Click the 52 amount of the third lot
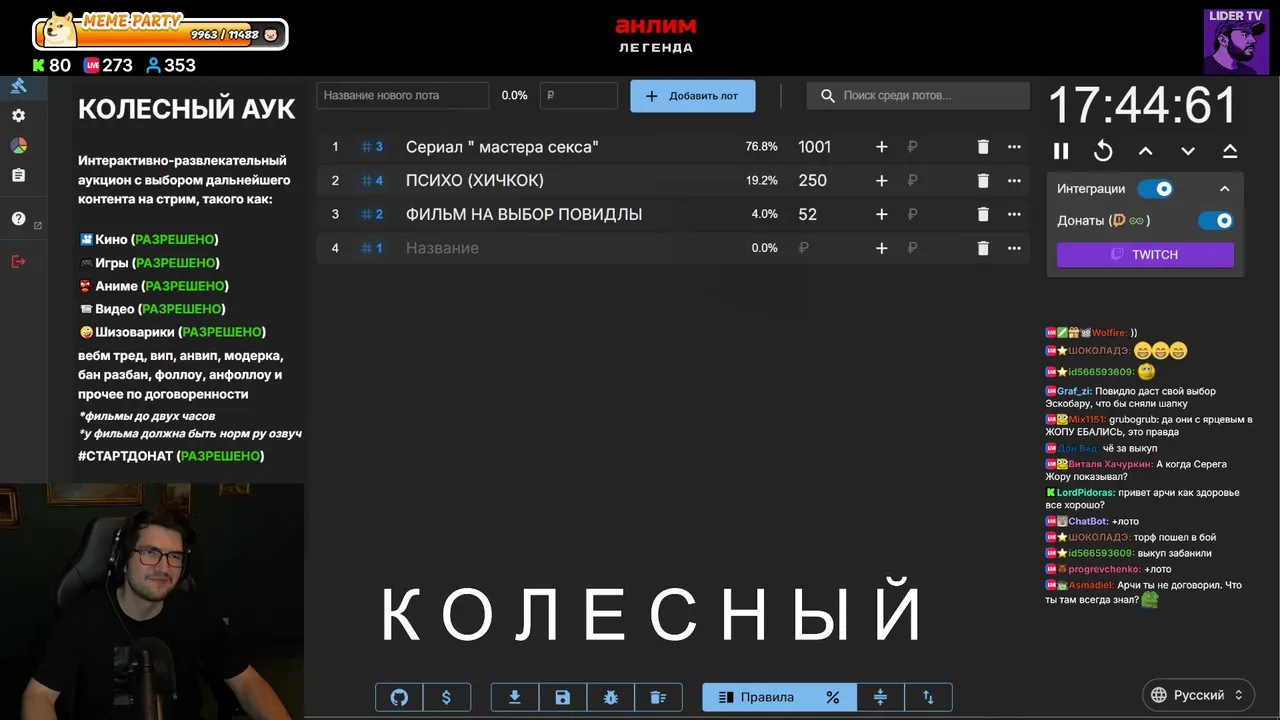This screenshot has width=1280, height=720. coord(808,214)
